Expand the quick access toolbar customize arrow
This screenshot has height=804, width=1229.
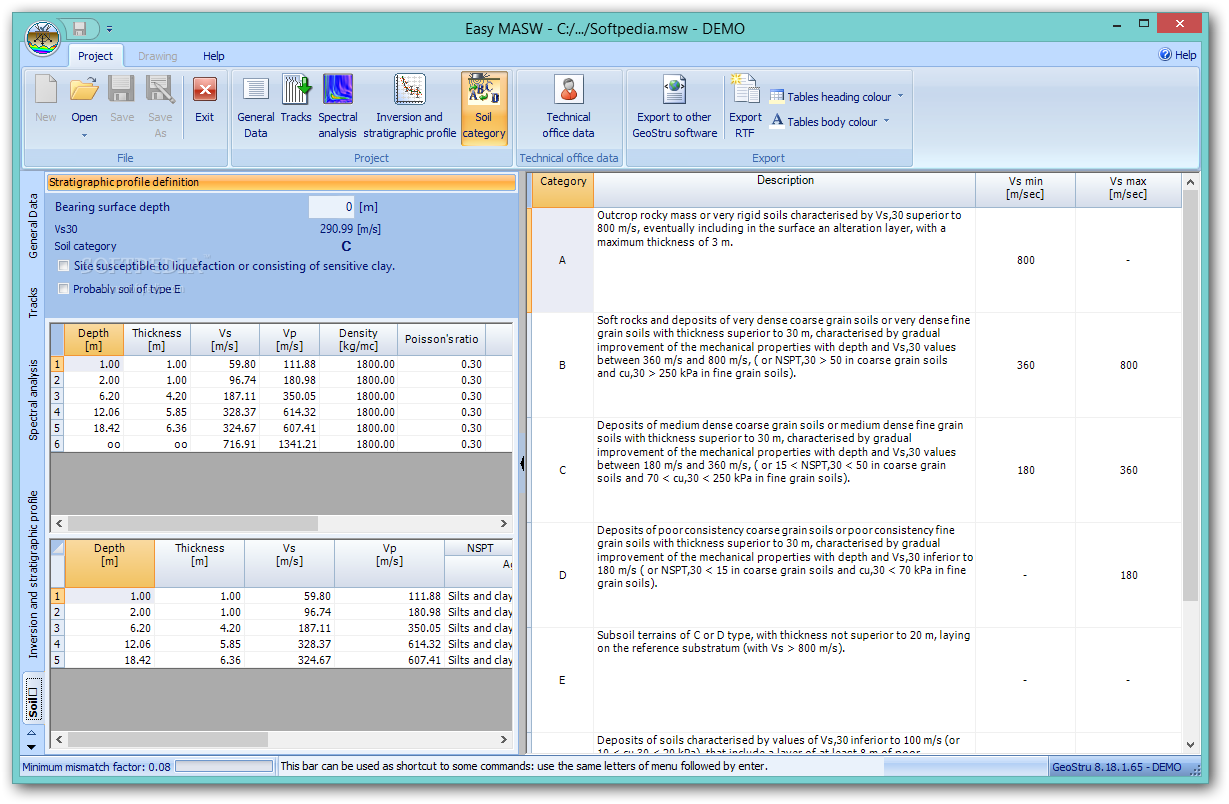(109, 29)
